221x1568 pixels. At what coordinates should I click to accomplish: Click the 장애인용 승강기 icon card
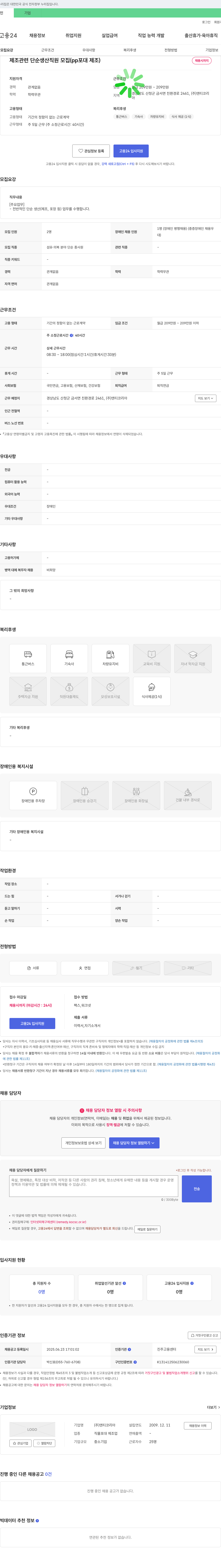click(85, 796)
